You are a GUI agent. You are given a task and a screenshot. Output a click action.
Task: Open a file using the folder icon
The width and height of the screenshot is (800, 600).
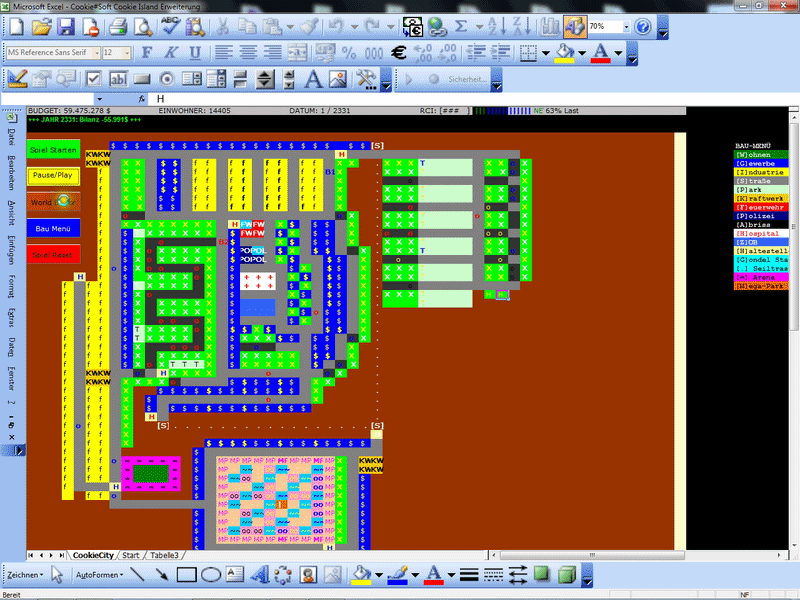(x=42, y=27)
